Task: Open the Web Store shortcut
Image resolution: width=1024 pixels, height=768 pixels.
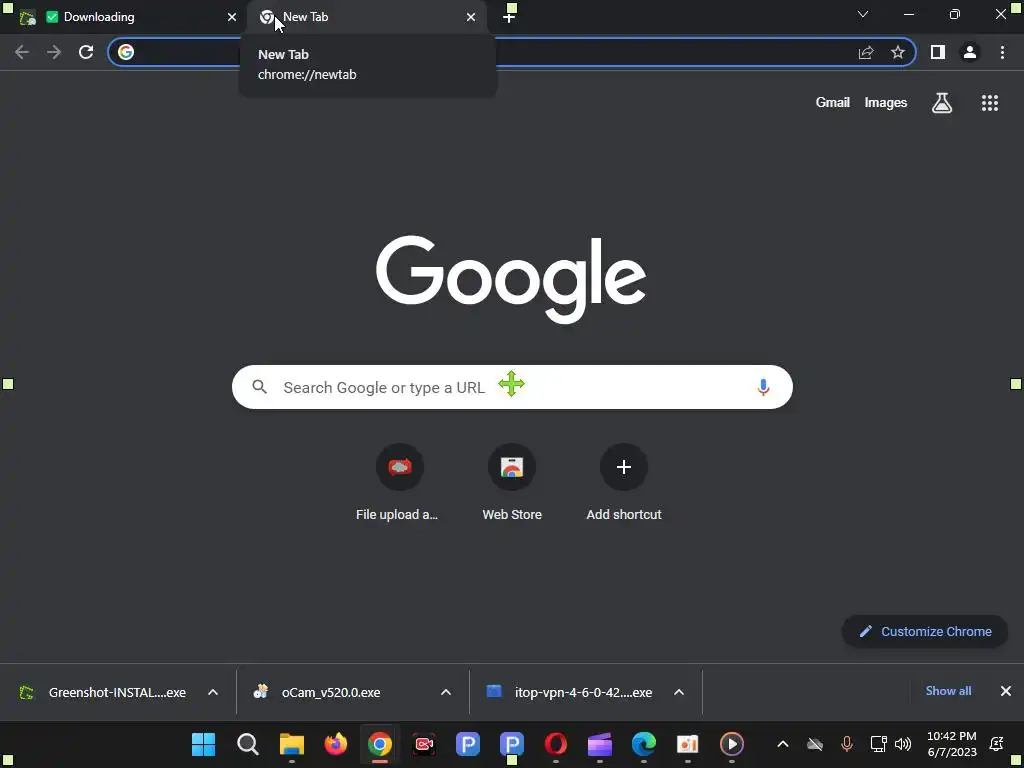Action: coord(512,481)
